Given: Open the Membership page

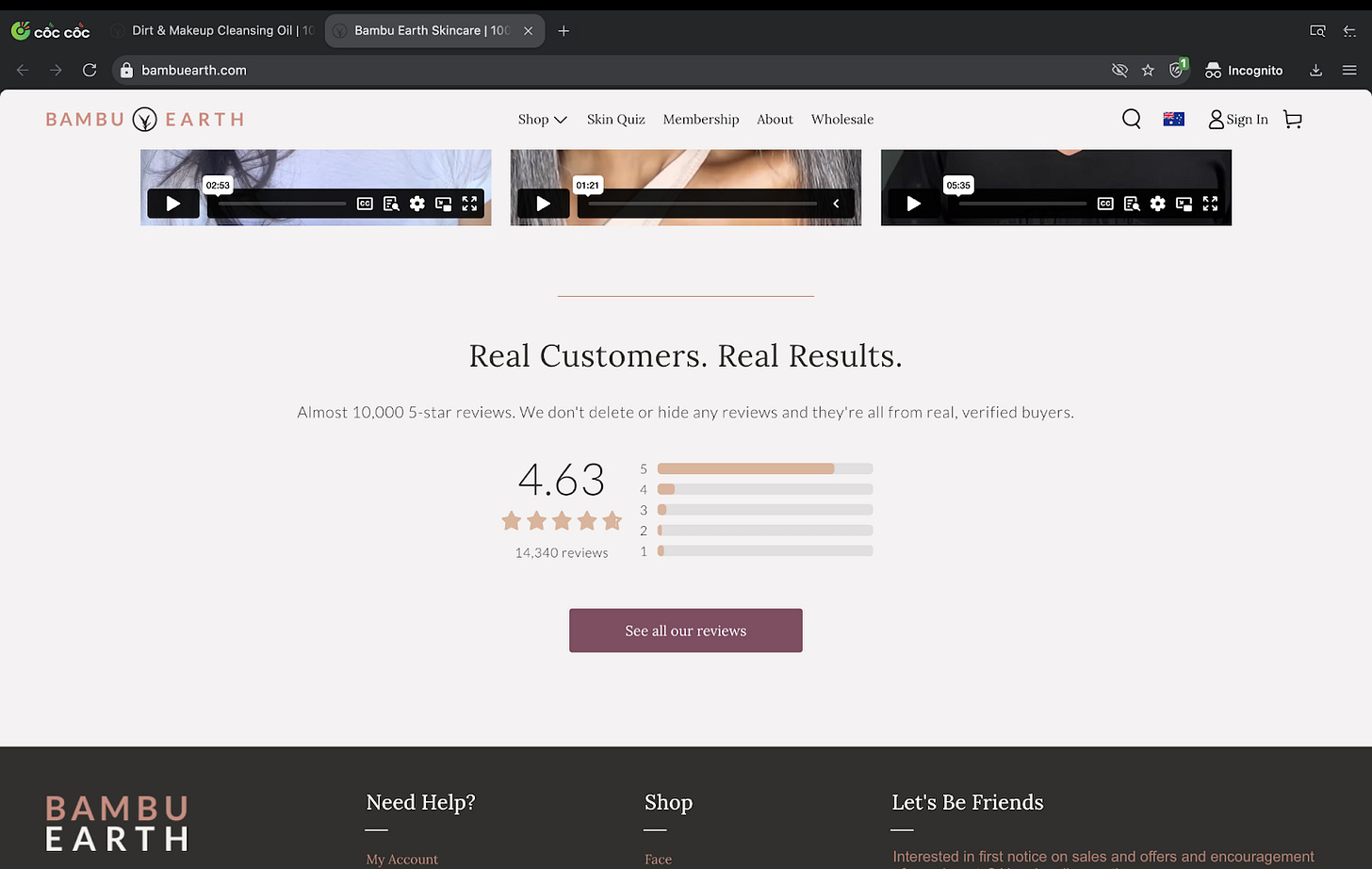Looking at the screenshot, I should point(701,119).
